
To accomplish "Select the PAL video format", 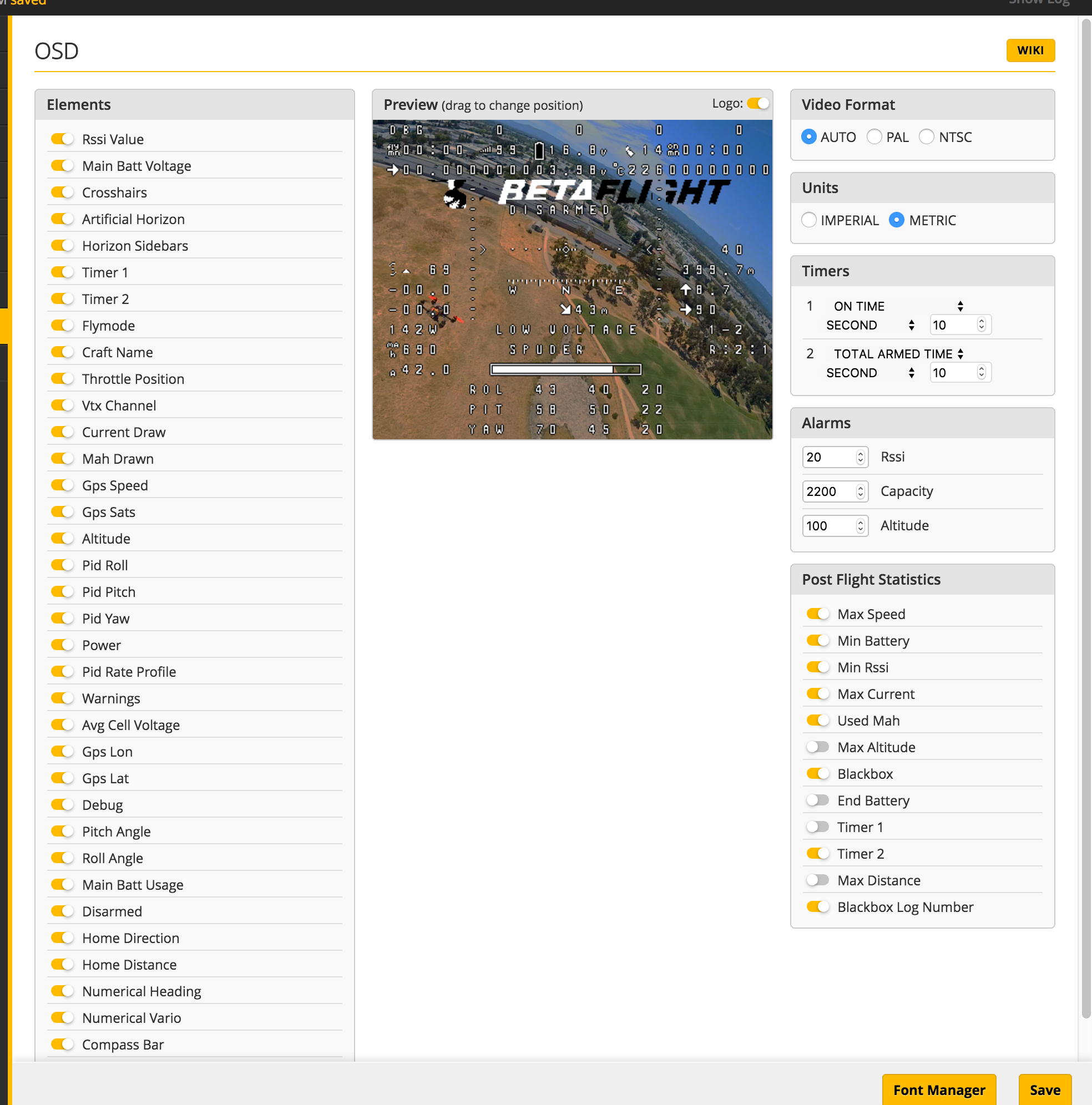I will tap(874, 136).
